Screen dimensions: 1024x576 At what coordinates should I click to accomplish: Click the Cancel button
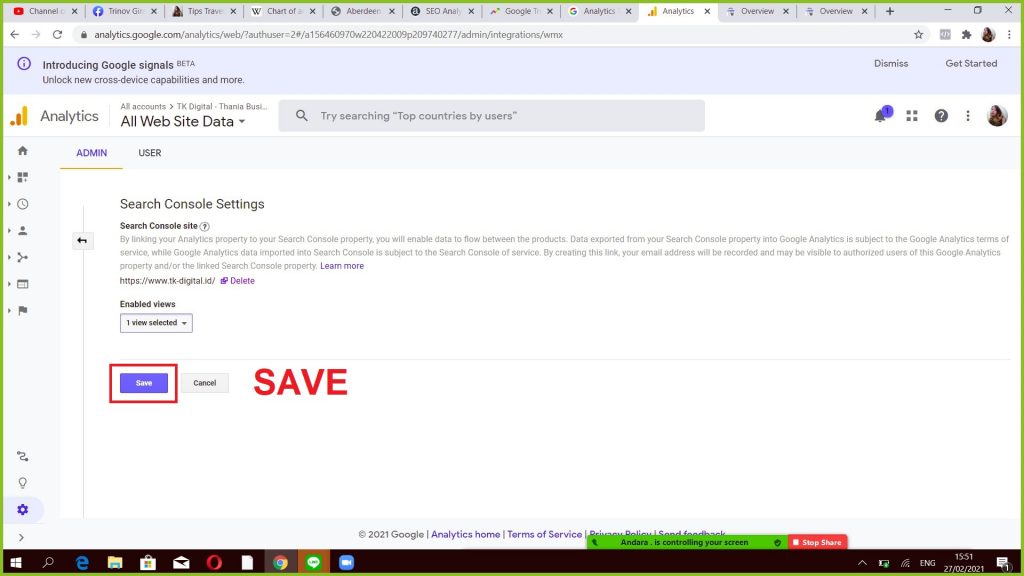click(x=205, y=383)
